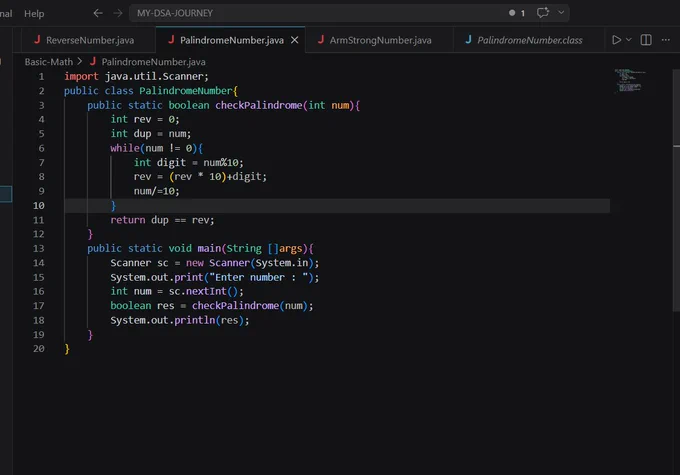Go forward with the right arrow

click(118, 13)
